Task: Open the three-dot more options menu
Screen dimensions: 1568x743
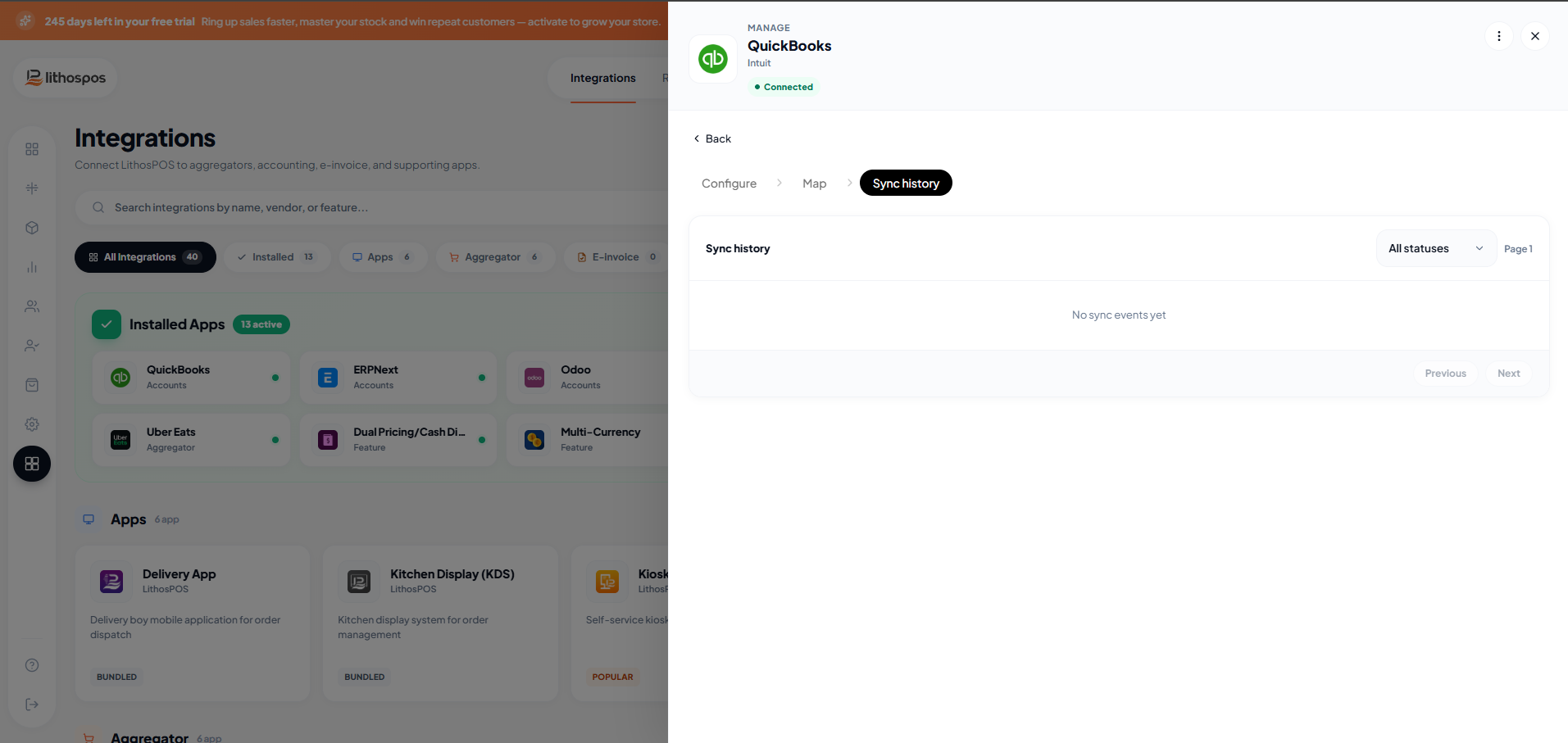Action: pos(1499,36)
